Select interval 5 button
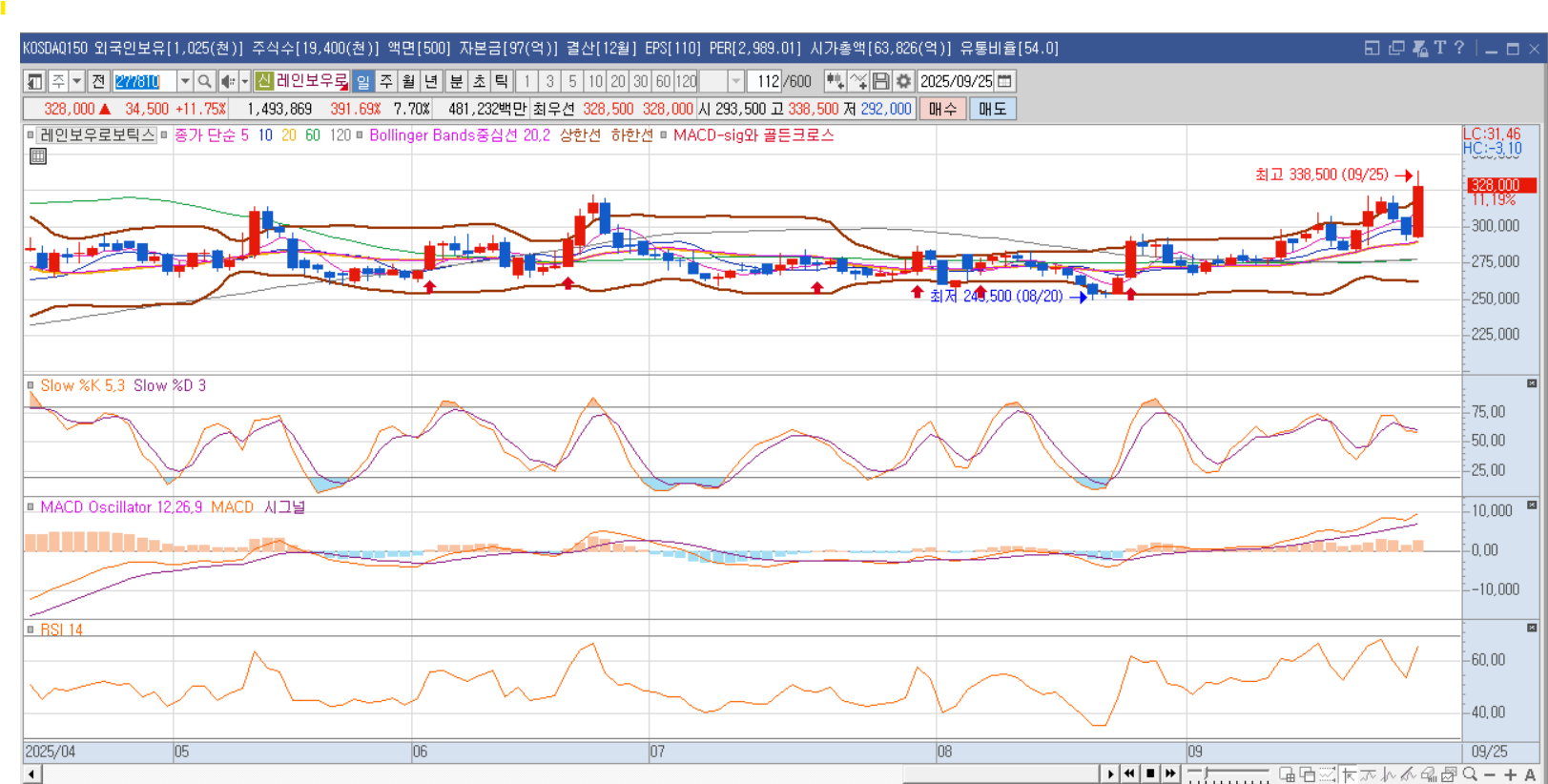1548x784 pixels. [572, 81]
